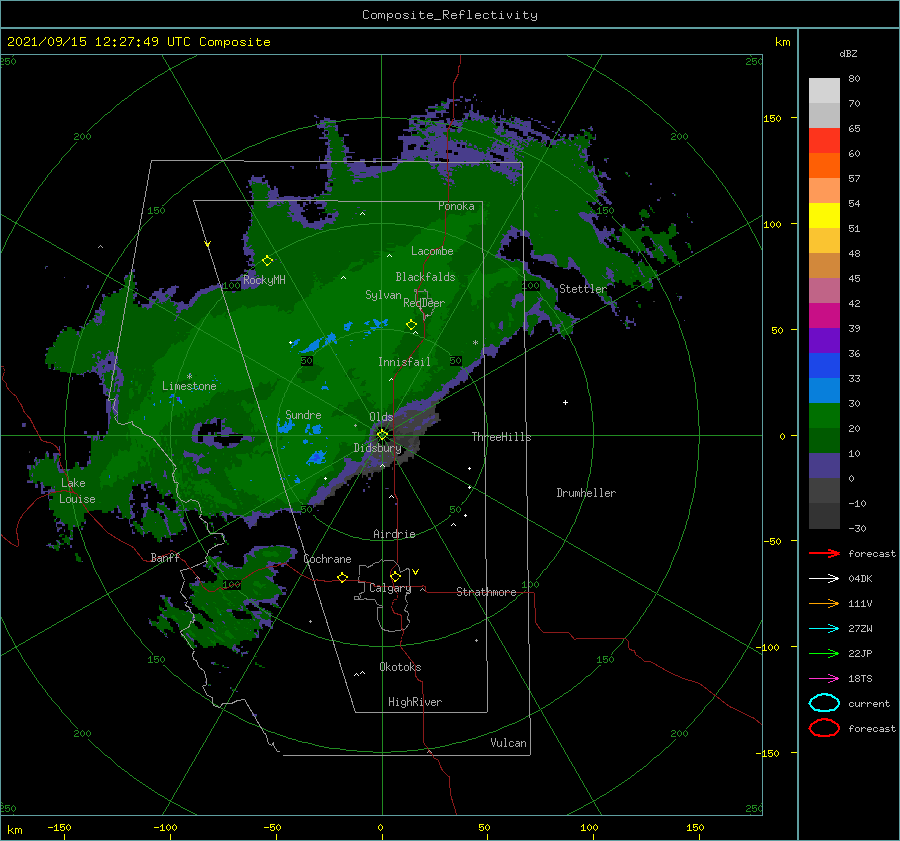This screenshot has height=841, width=900.
Task: Click the magenta 18TS arrow icon
Action: 824,678
